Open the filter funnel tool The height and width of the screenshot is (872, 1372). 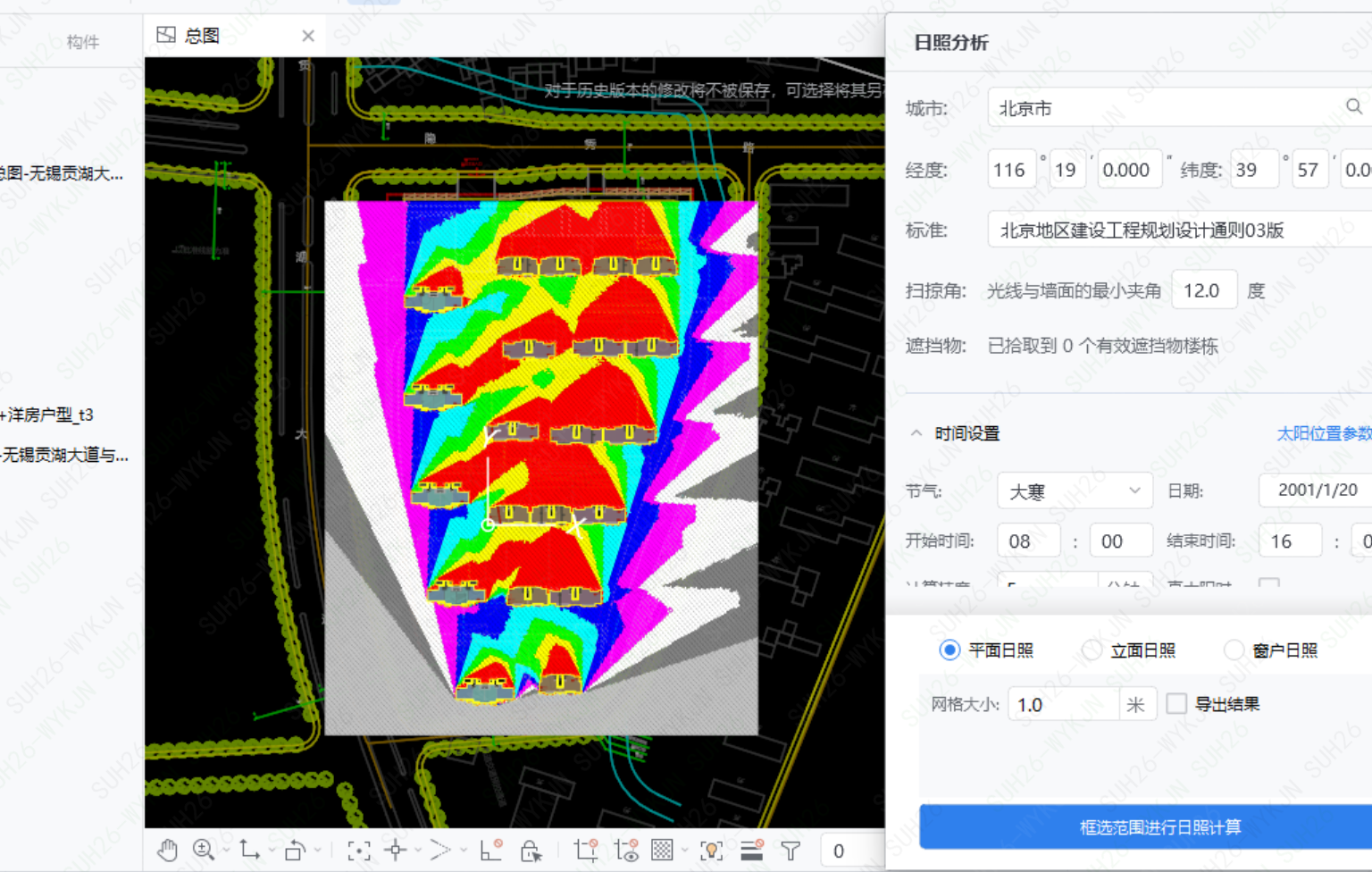coord(791,851)
